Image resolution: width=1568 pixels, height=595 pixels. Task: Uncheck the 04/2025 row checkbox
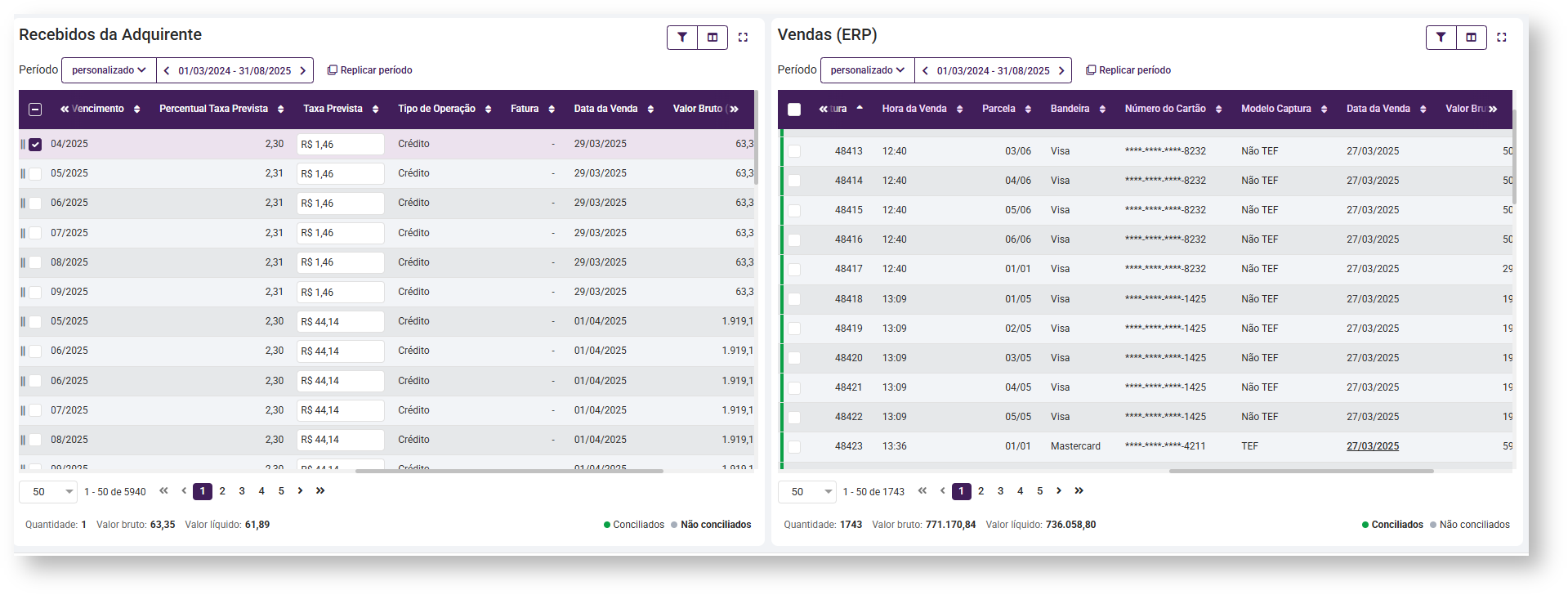tap(35, 145)
